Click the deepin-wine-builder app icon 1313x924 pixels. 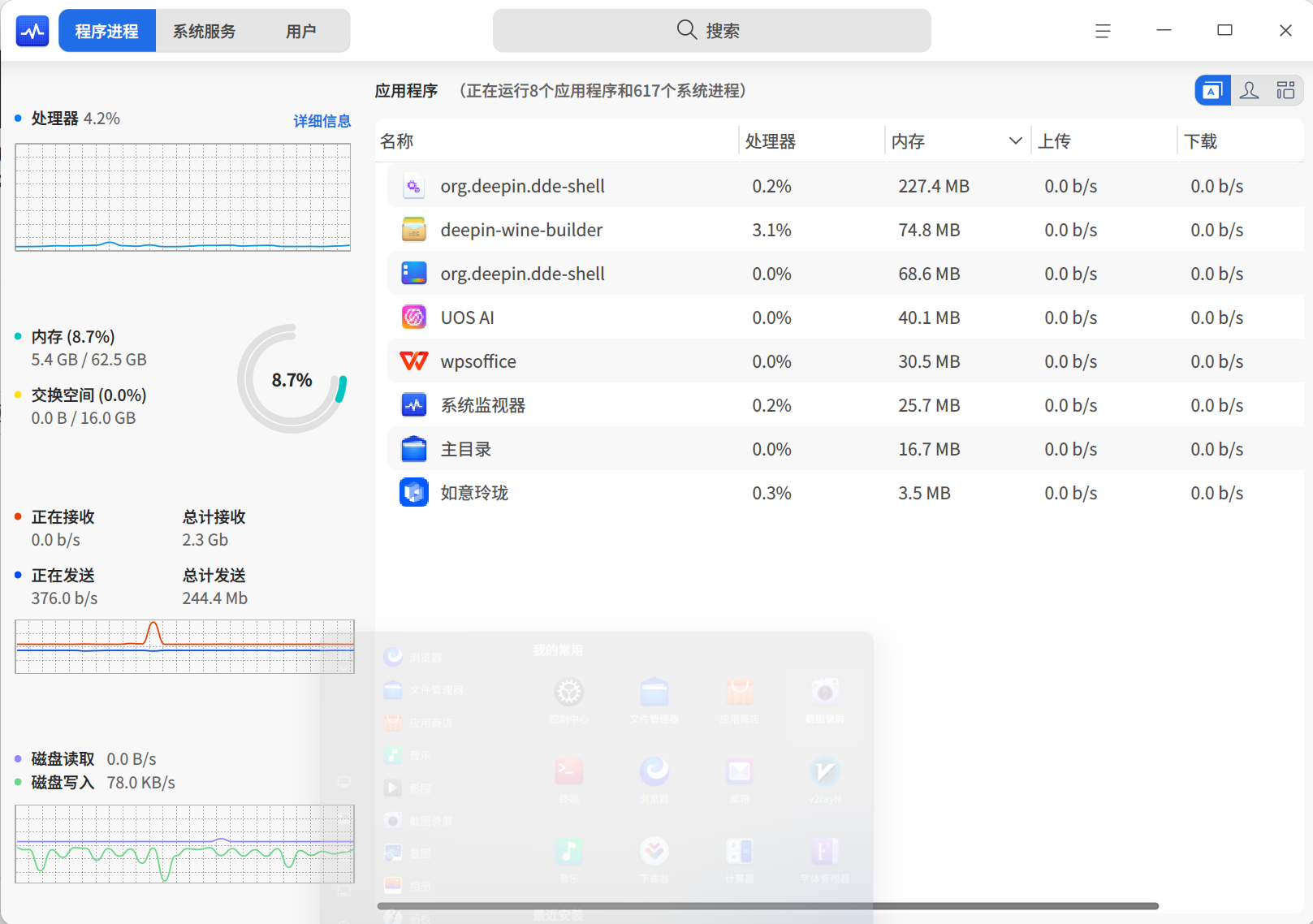tap(414, 231)
